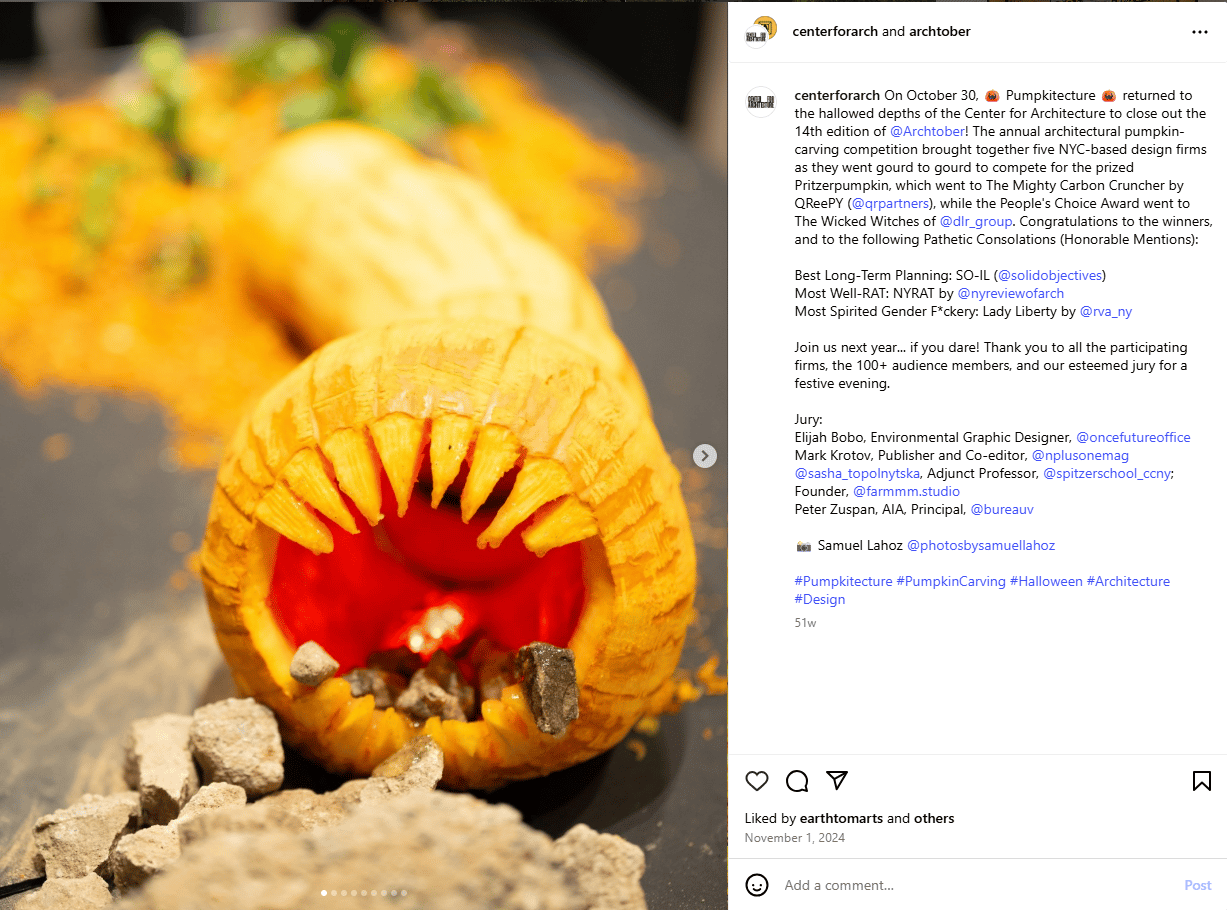Like the post with the heart icon
The width and height of the screenshot is (1227, 910).
click(757, 781)
